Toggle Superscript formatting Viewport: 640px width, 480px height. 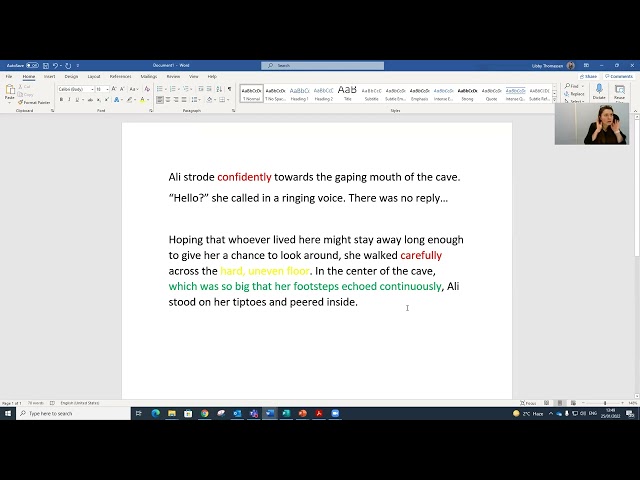[107, 100]
